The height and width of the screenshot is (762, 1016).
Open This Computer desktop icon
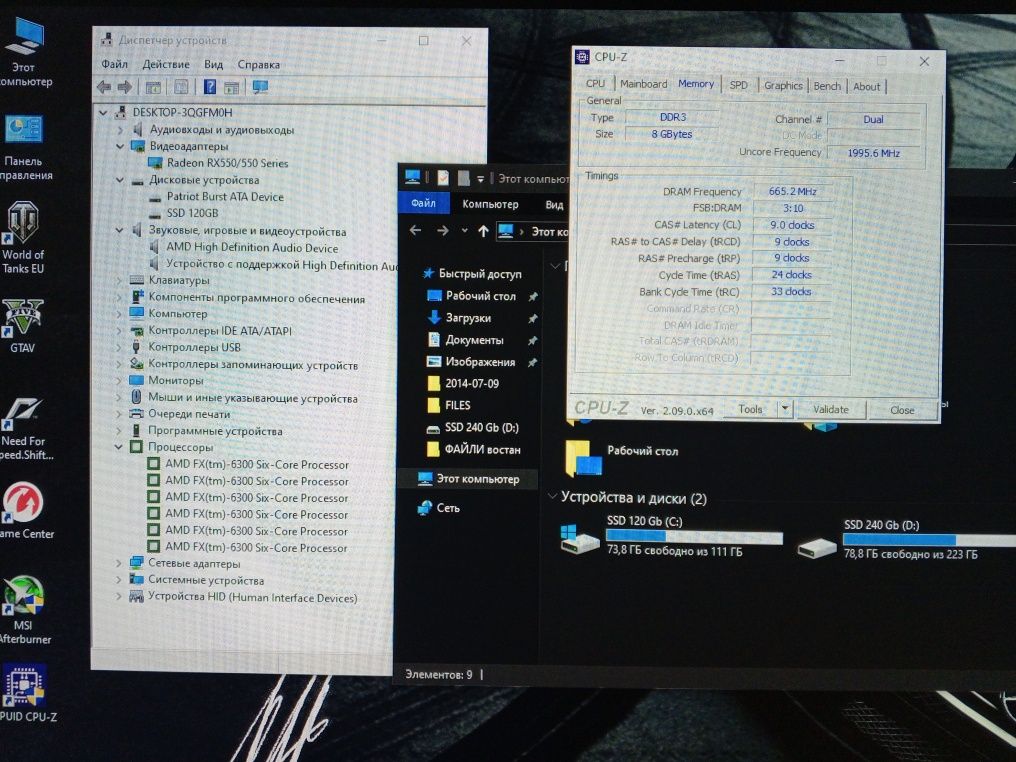pyautogui.click(x=25, y=52)
